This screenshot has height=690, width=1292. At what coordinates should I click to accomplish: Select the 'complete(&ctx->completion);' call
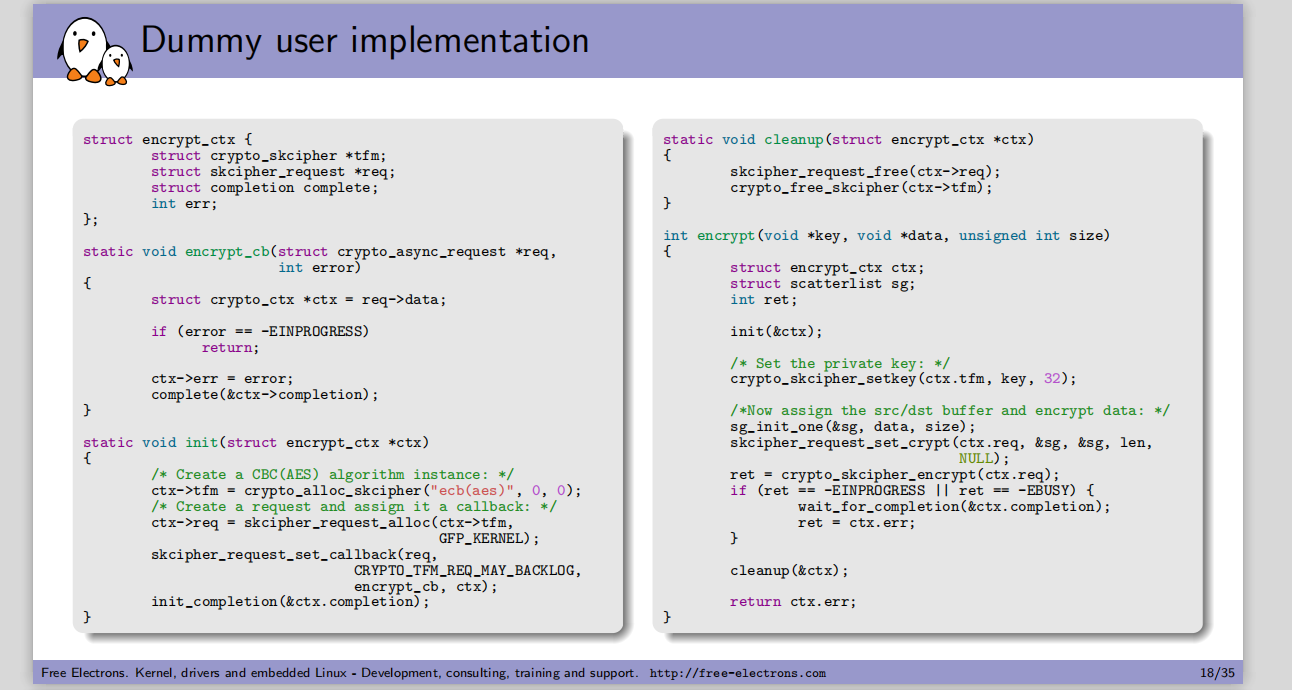pyautogui.click(x=265, y=395)
